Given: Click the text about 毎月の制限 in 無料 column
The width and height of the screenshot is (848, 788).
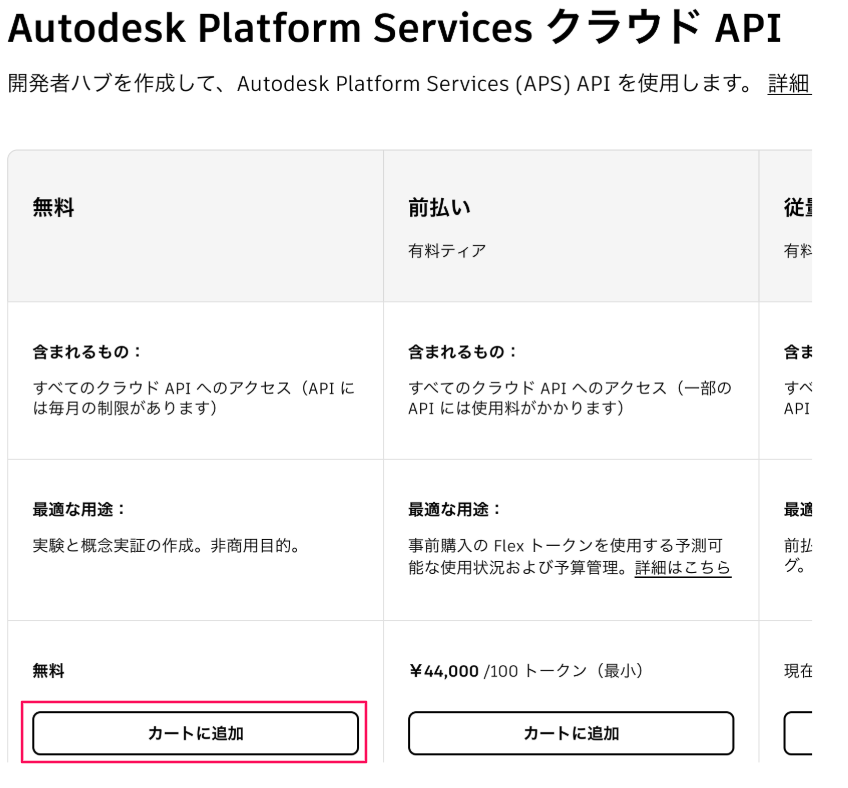Looking at the screenshot, I should pyautogui.click(x=194, y=398).
